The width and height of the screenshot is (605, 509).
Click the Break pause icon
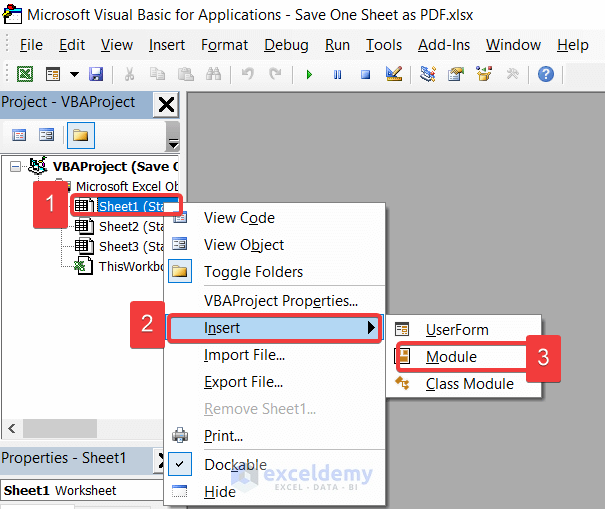pyautogui.click(x=337, y=74)
